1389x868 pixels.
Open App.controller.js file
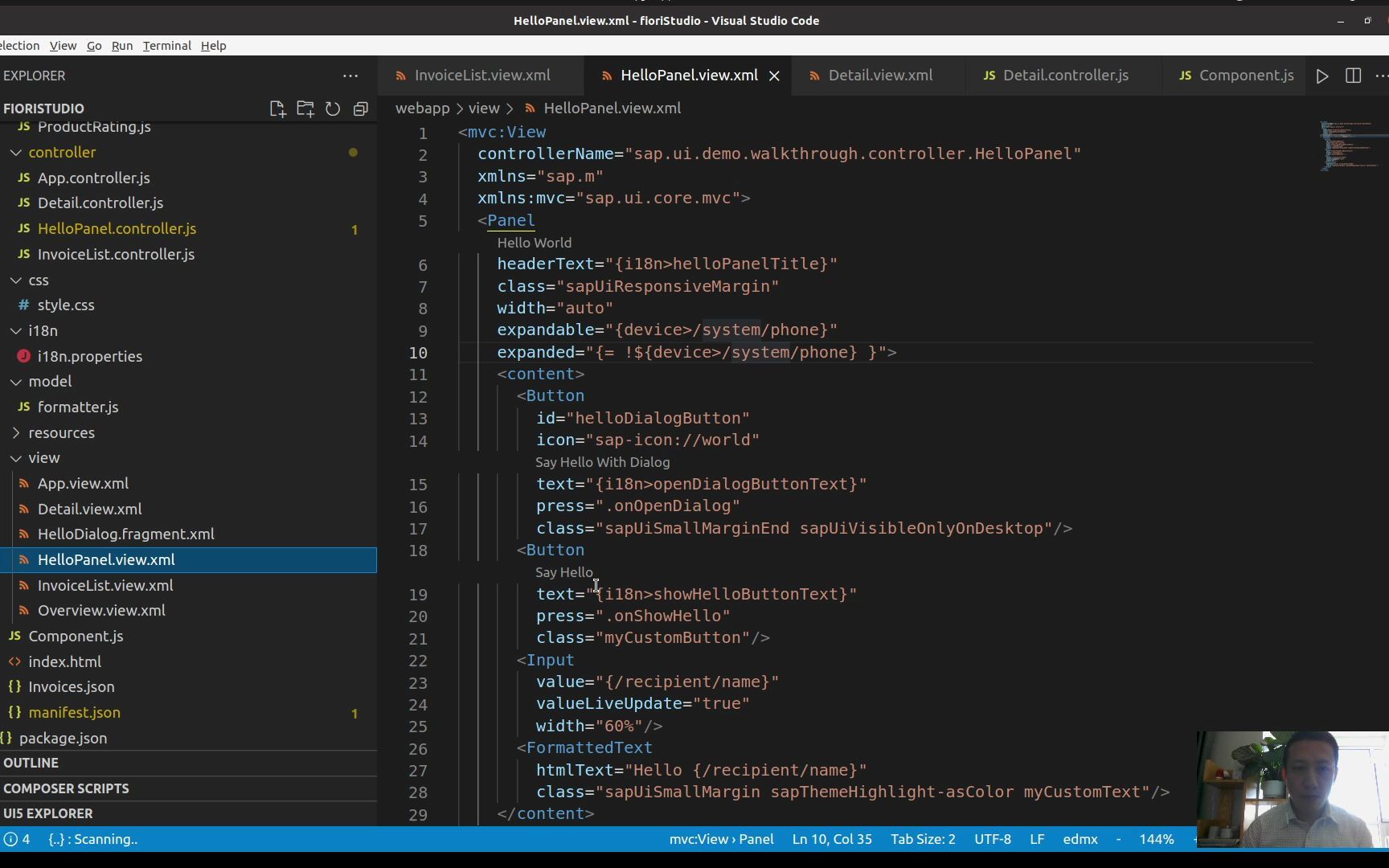coord(93,178)
